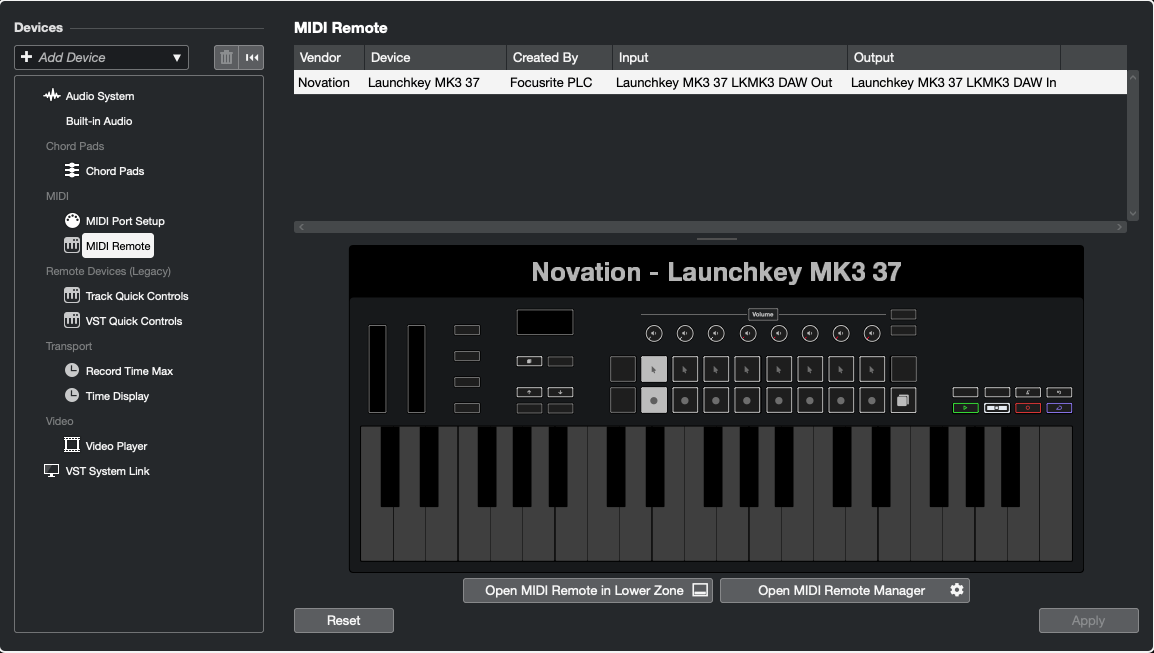Click the horizontal scrollbar under the device table
1154x653 pixels.
710,227
